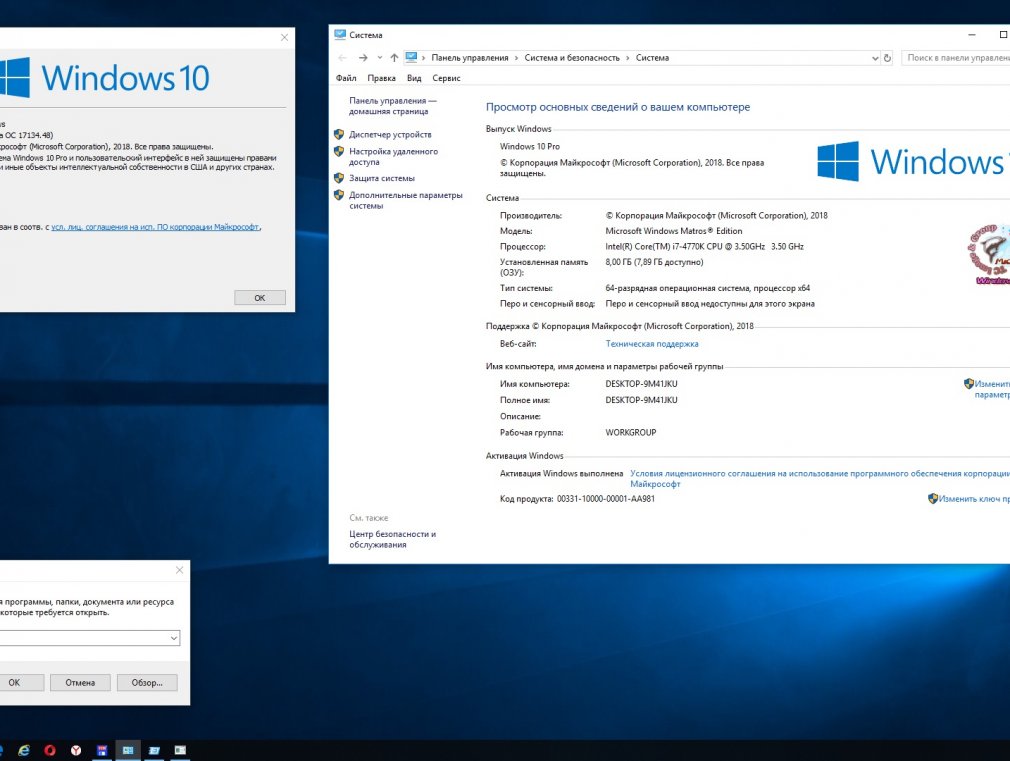
Task: Open Microsoft license terms link in about dialog
Action: click(x=155, y=227)
